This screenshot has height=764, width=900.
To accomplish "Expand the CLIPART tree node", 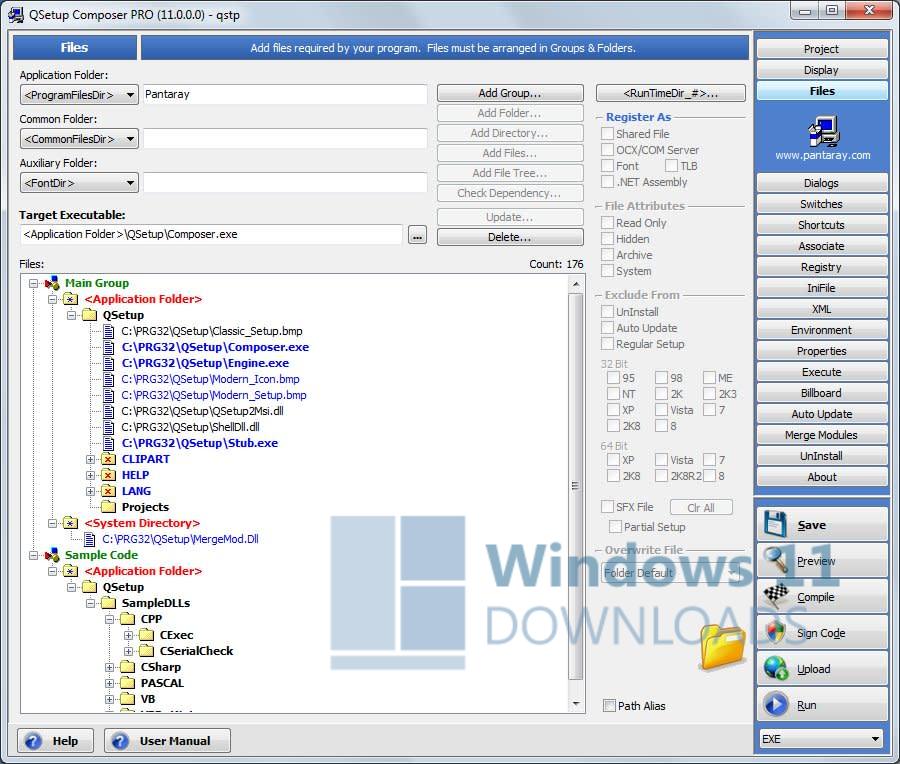I will pyautogui.click(x=91, y=459).
